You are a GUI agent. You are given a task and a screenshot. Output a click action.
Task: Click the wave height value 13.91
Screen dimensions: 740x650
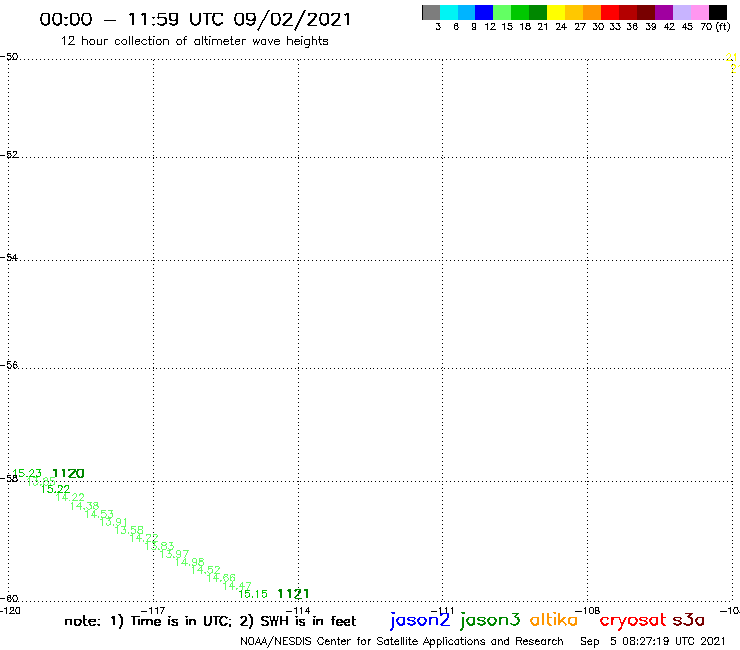tap(114, 522)
